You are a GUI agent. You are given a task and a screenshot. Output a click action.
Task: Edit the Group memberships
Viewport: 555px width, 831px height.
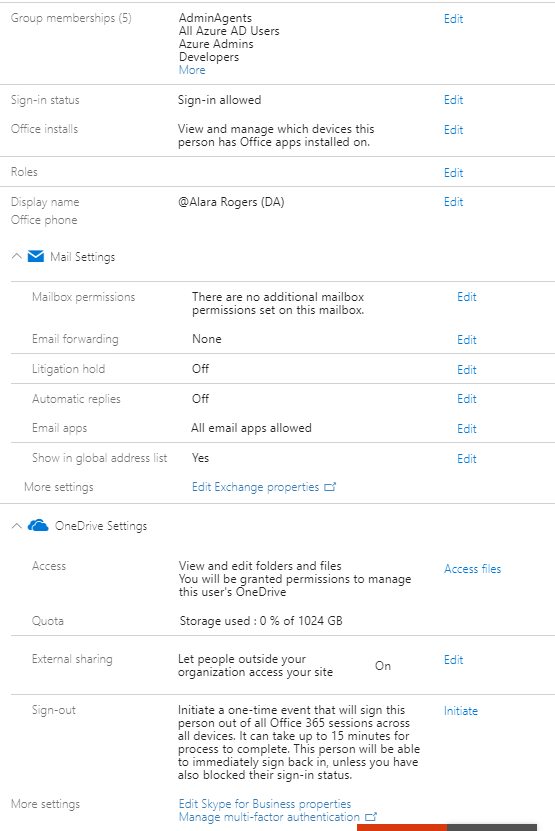[453, 19]
